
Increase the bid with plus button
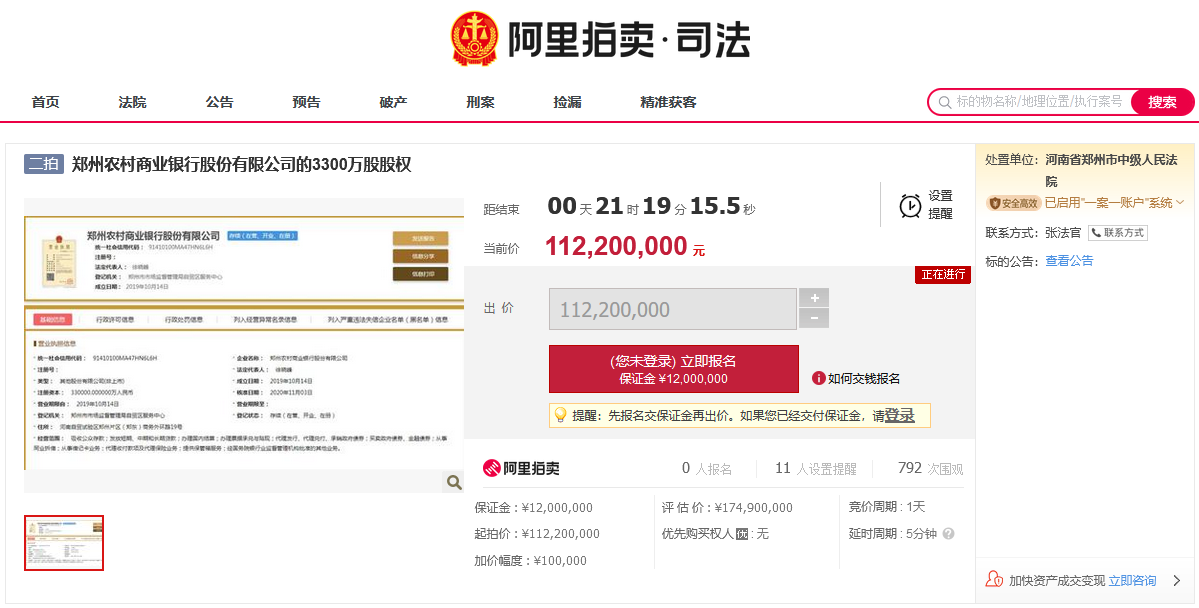[x=814, y=298]
